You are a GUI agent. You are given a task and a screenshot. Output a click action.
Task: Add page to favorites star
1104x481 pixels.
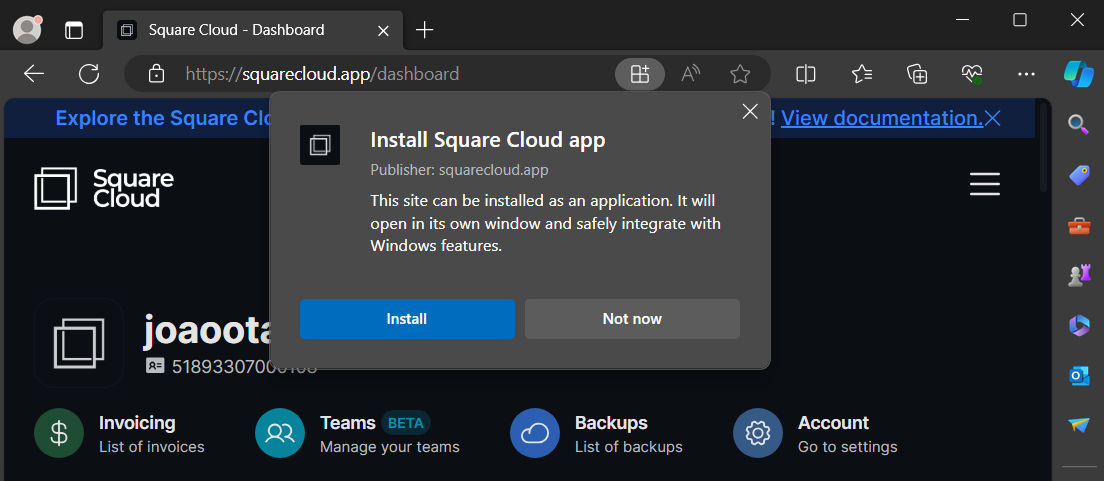coord(739,74)
